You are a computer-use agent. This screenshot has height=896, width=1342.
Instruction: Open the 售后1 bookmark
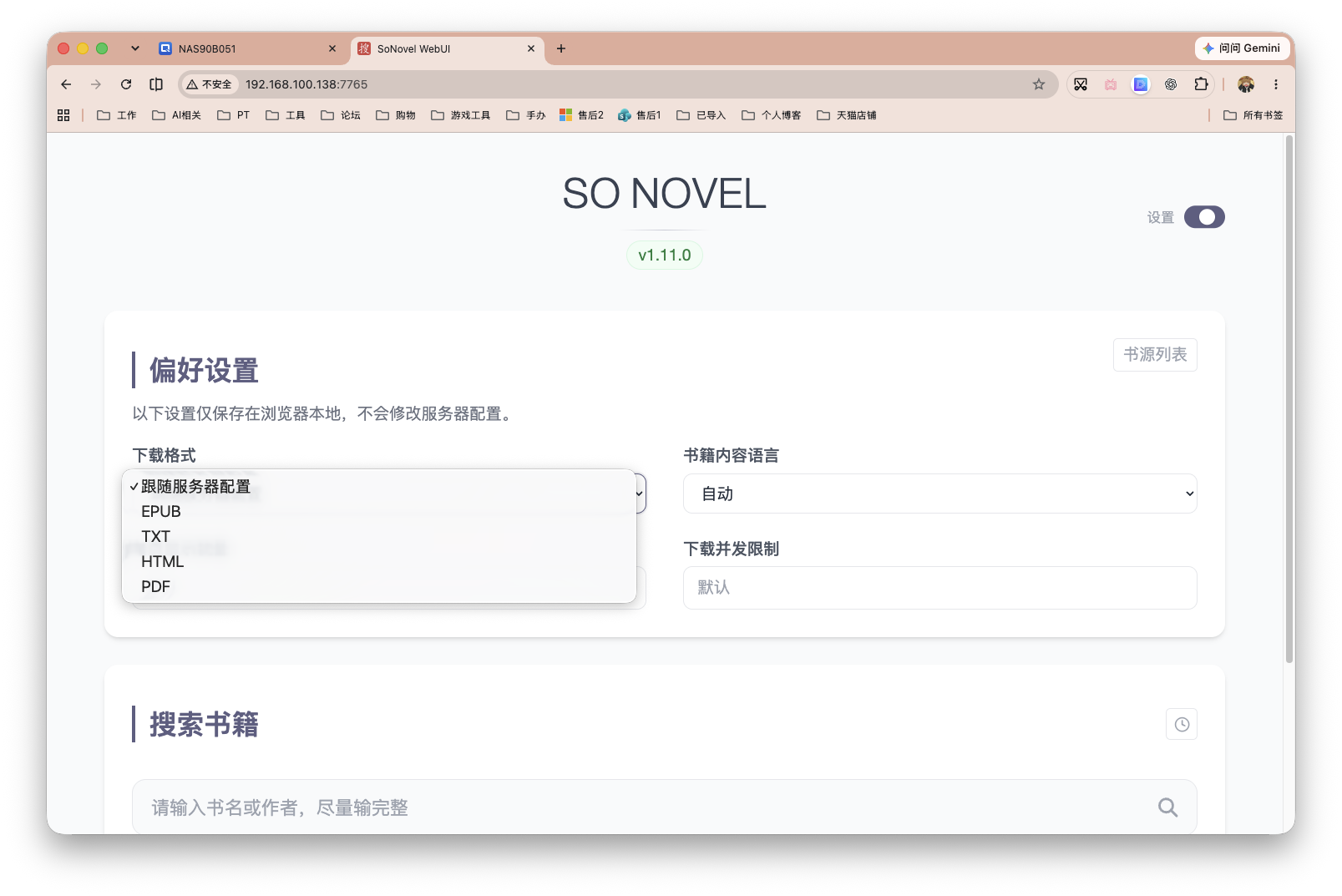point(640,115)
